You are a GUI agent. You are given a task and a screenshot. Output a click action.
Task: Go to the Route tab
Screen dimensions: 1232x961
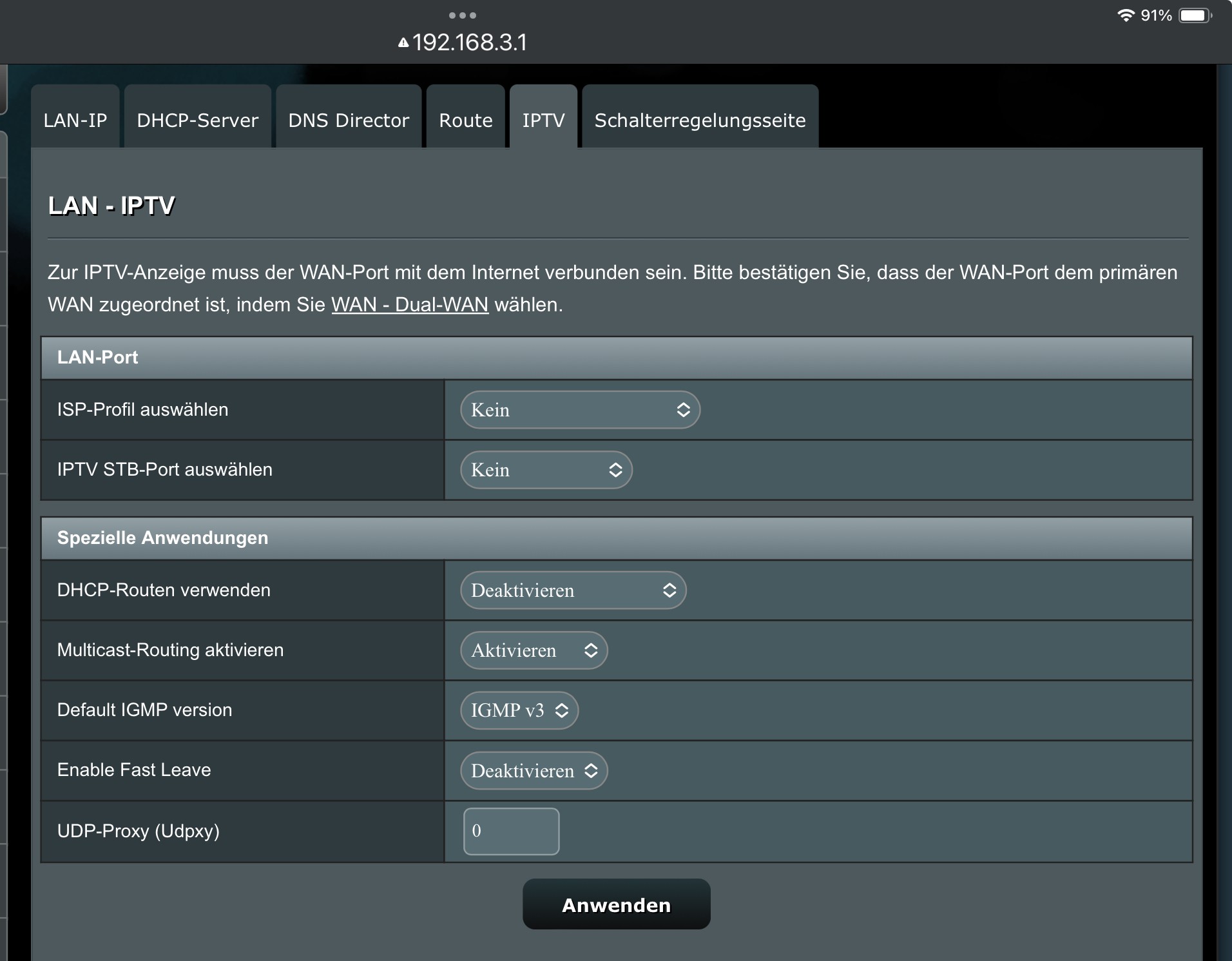click(465, 120)
